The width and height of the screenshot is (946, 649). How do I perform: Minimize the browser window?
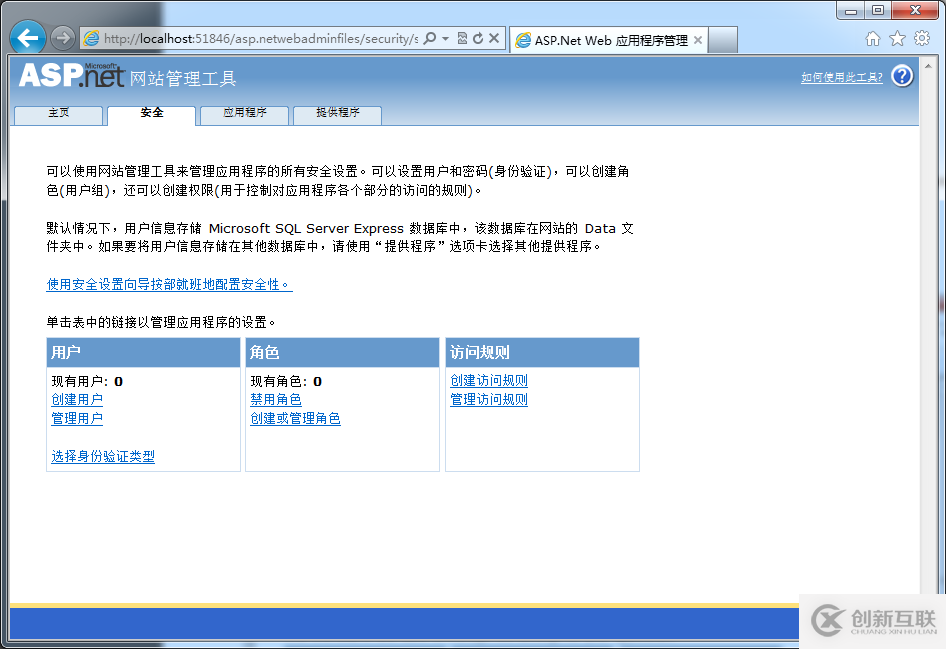click(851, 10)
